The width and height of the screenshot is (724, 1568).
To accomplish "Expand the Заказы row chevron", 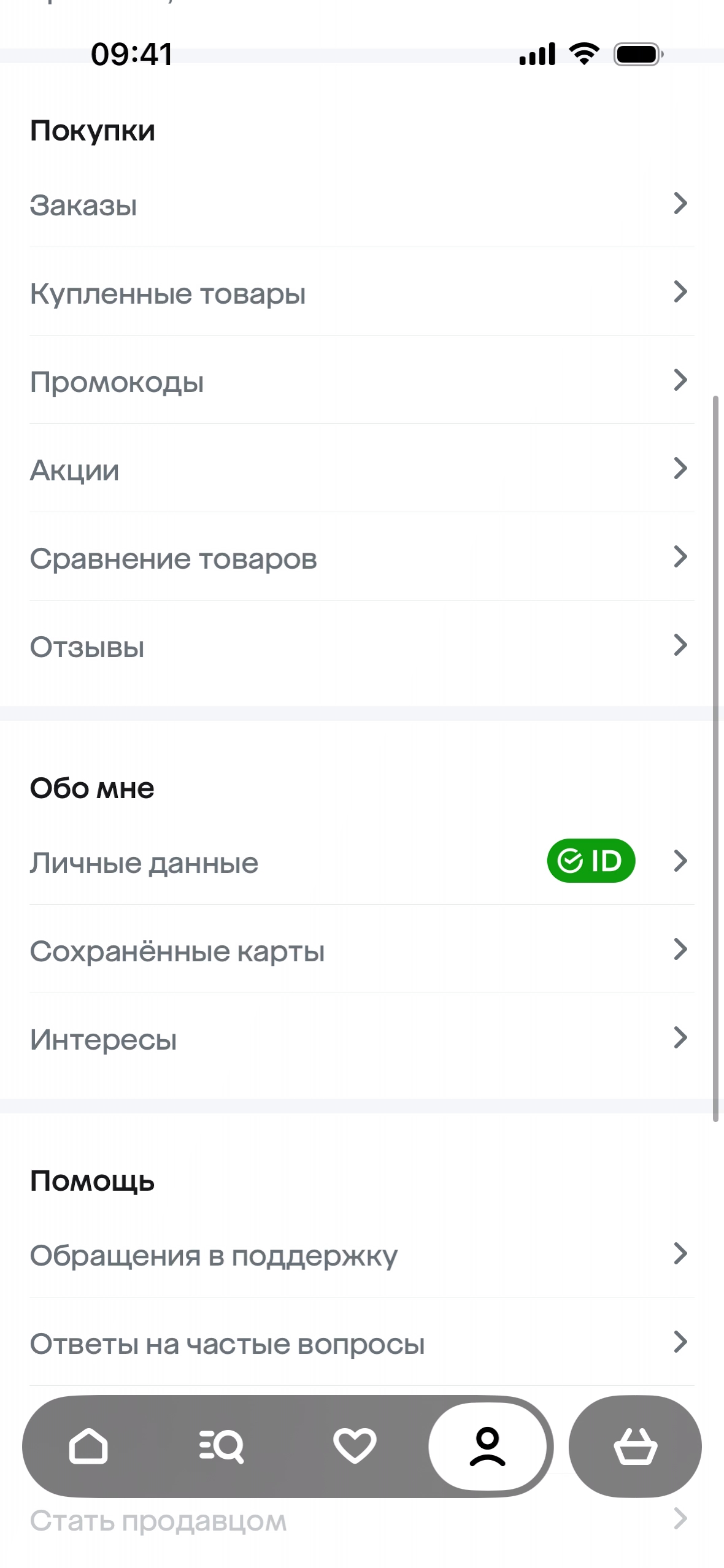I will pos(680,204).
